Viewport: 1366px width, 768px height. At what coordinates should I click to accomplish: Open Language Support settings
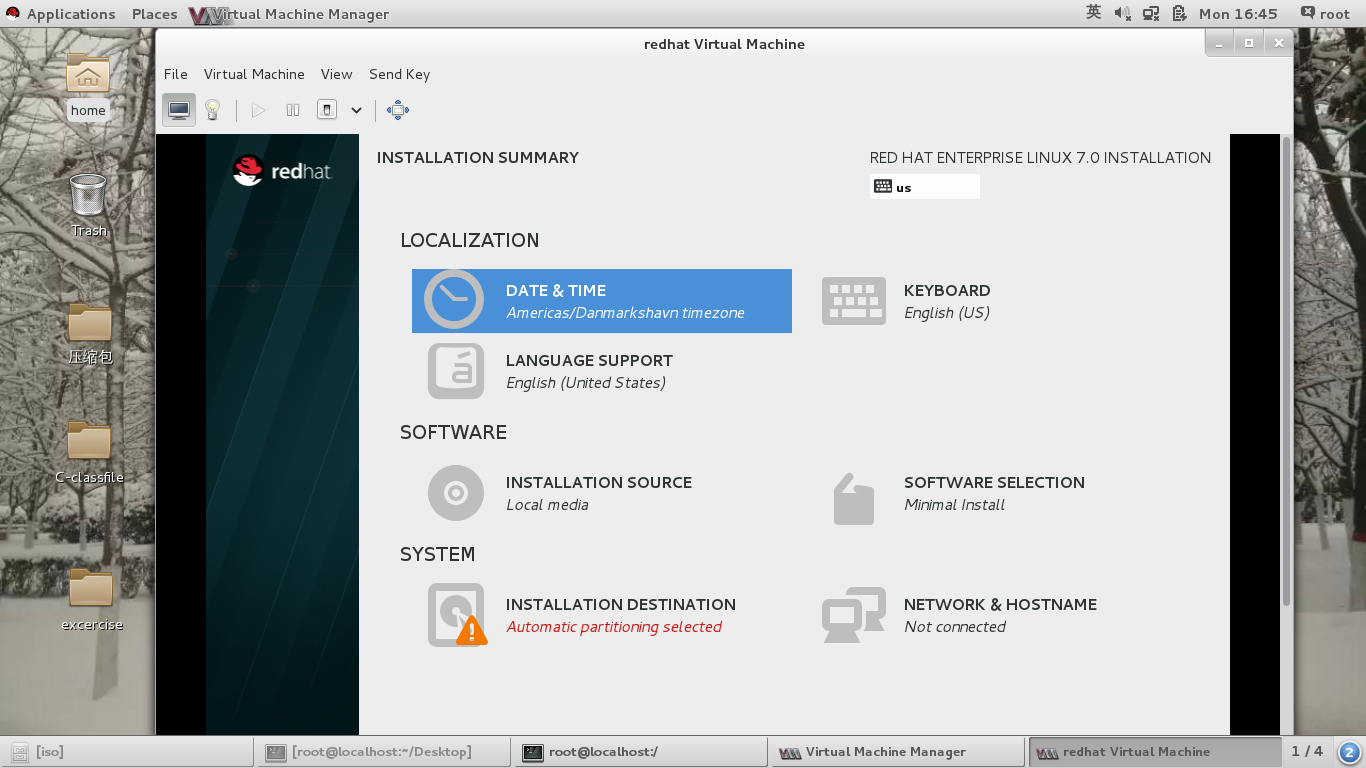click(589, 371)
